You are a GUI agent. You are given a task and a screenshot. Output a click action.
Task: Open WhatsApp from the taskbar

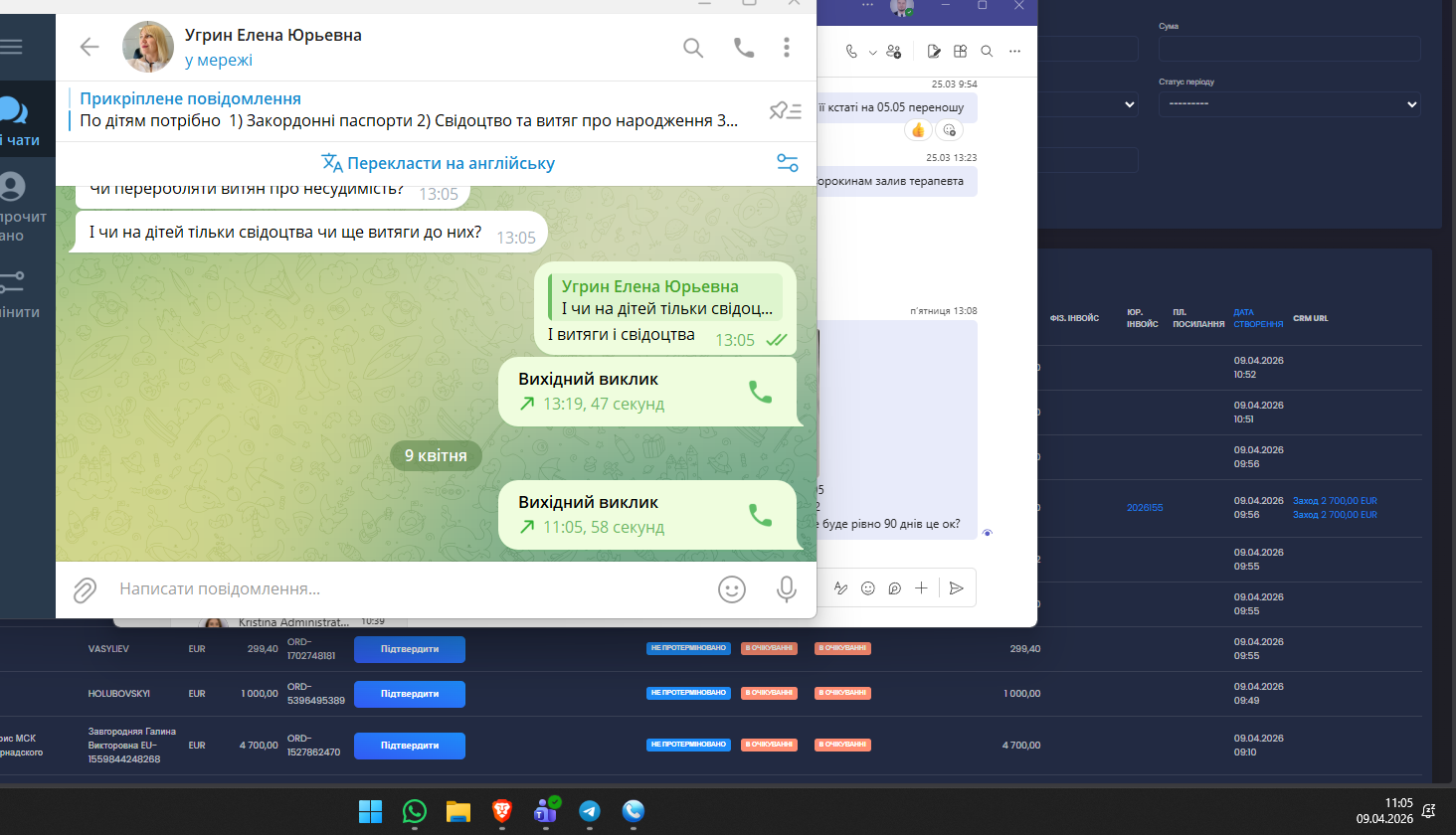click(x=415, y=811)
